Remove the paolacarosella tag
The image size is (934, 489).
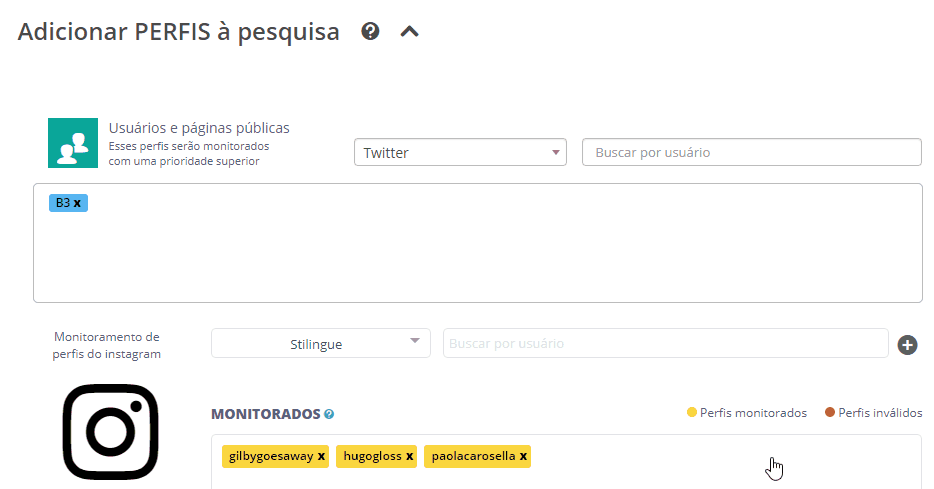pos(523,456)
